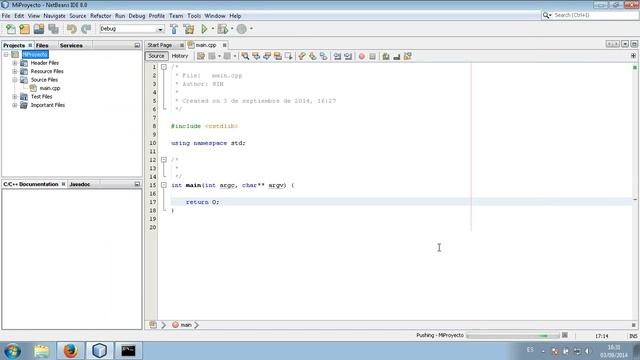Viewport: 640px width, 360px height.
Task: Click the Find Previous Occurrence icon
Action: coord(256,56)
